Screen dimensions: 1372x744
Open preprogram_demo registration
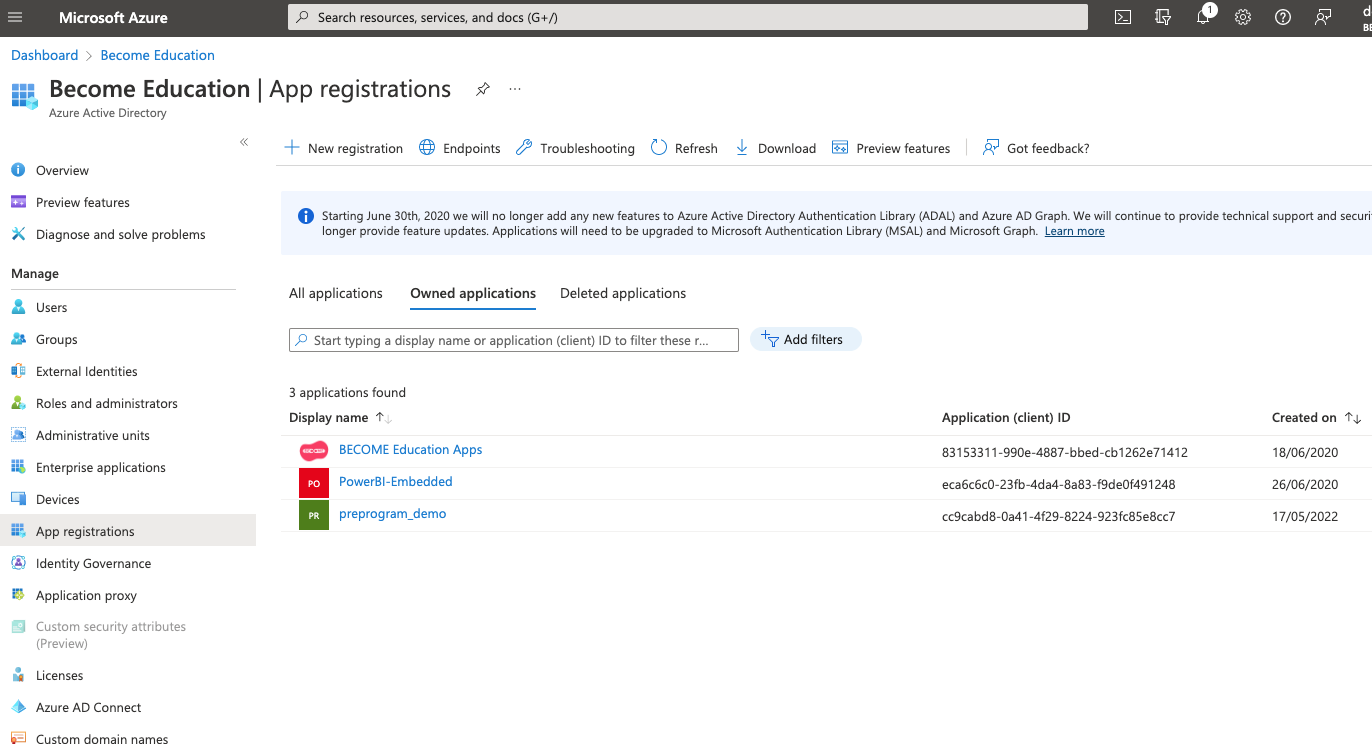392,514
